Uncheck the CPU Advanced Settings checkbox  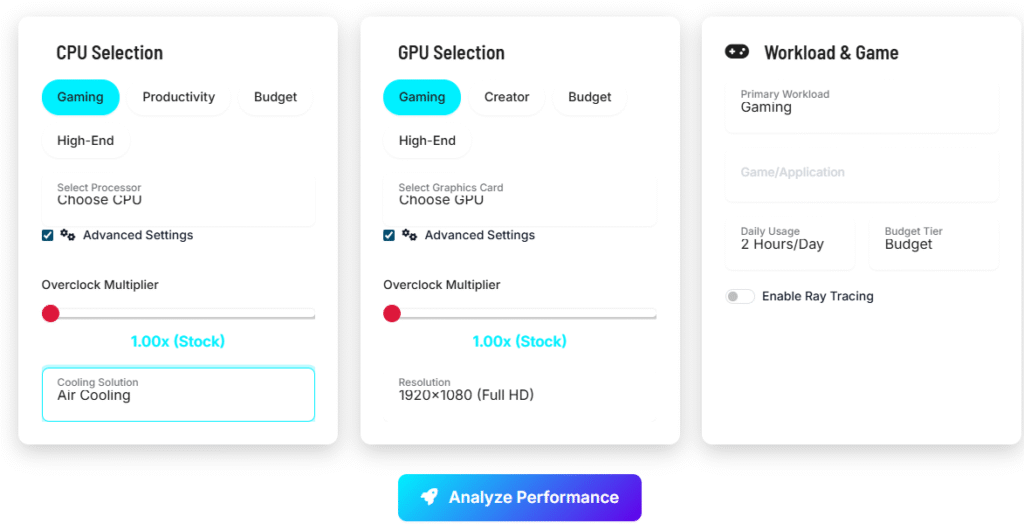coord(48,235)
